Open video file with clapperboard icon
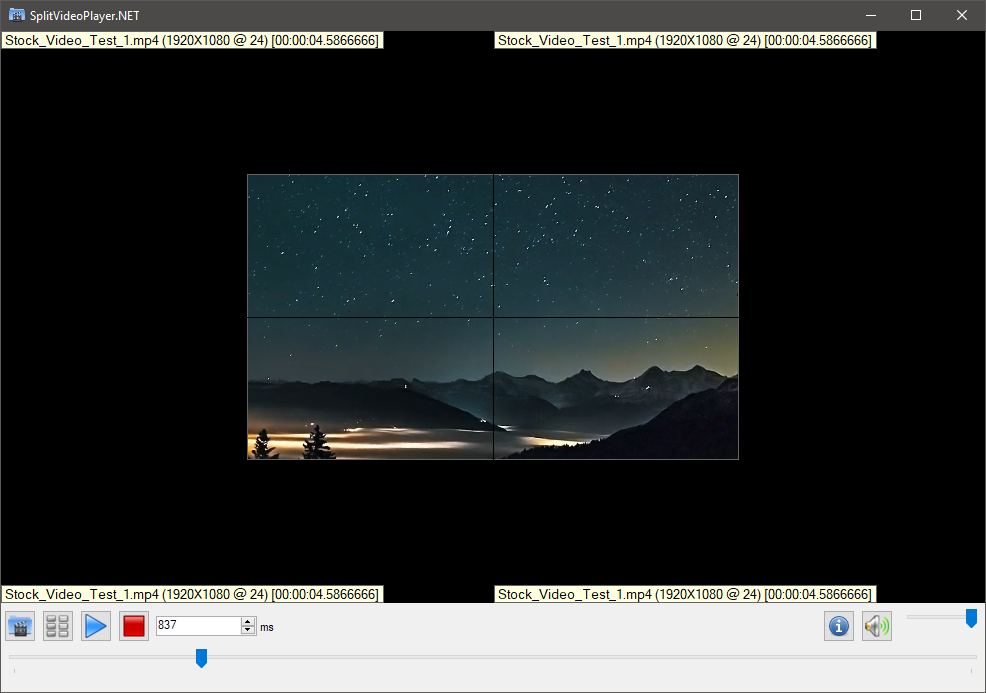The image size is (986, 693). pos(20,626)
